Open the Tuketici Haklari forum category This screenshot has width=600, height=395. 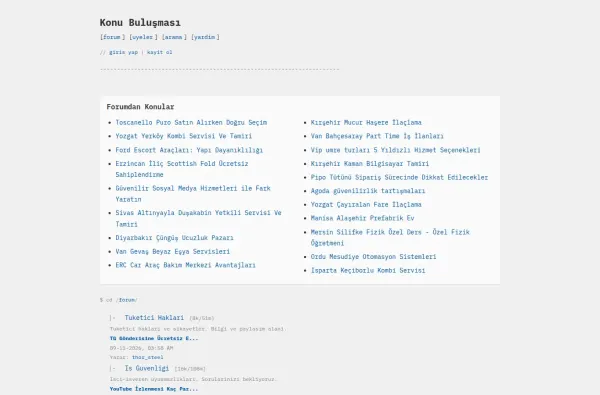[x=154, y=318]
